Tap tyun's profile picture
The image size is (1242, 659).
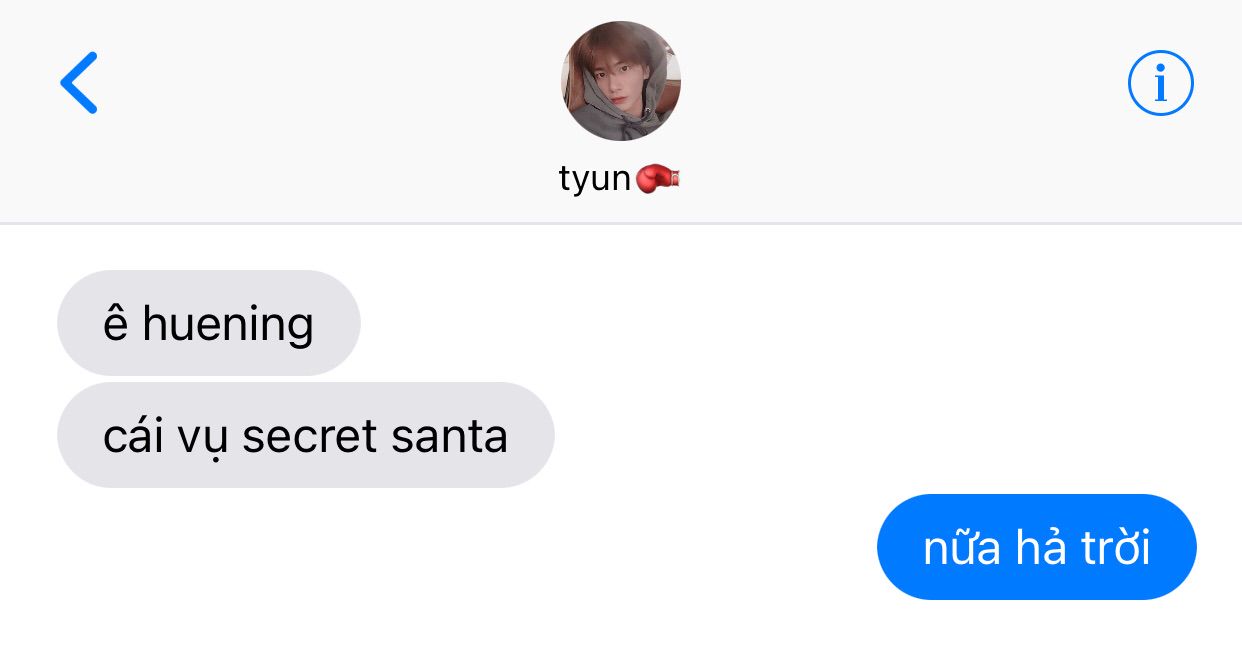pos(621,81)
